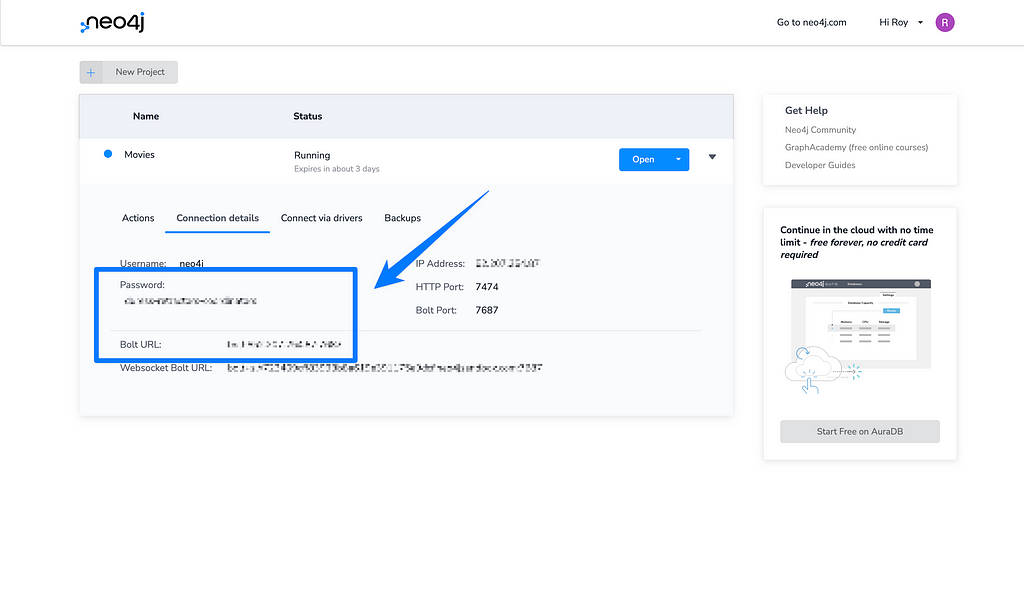Open the dropdown arrow on the Open button
The image size is (1024, 593).
(678, 159)
